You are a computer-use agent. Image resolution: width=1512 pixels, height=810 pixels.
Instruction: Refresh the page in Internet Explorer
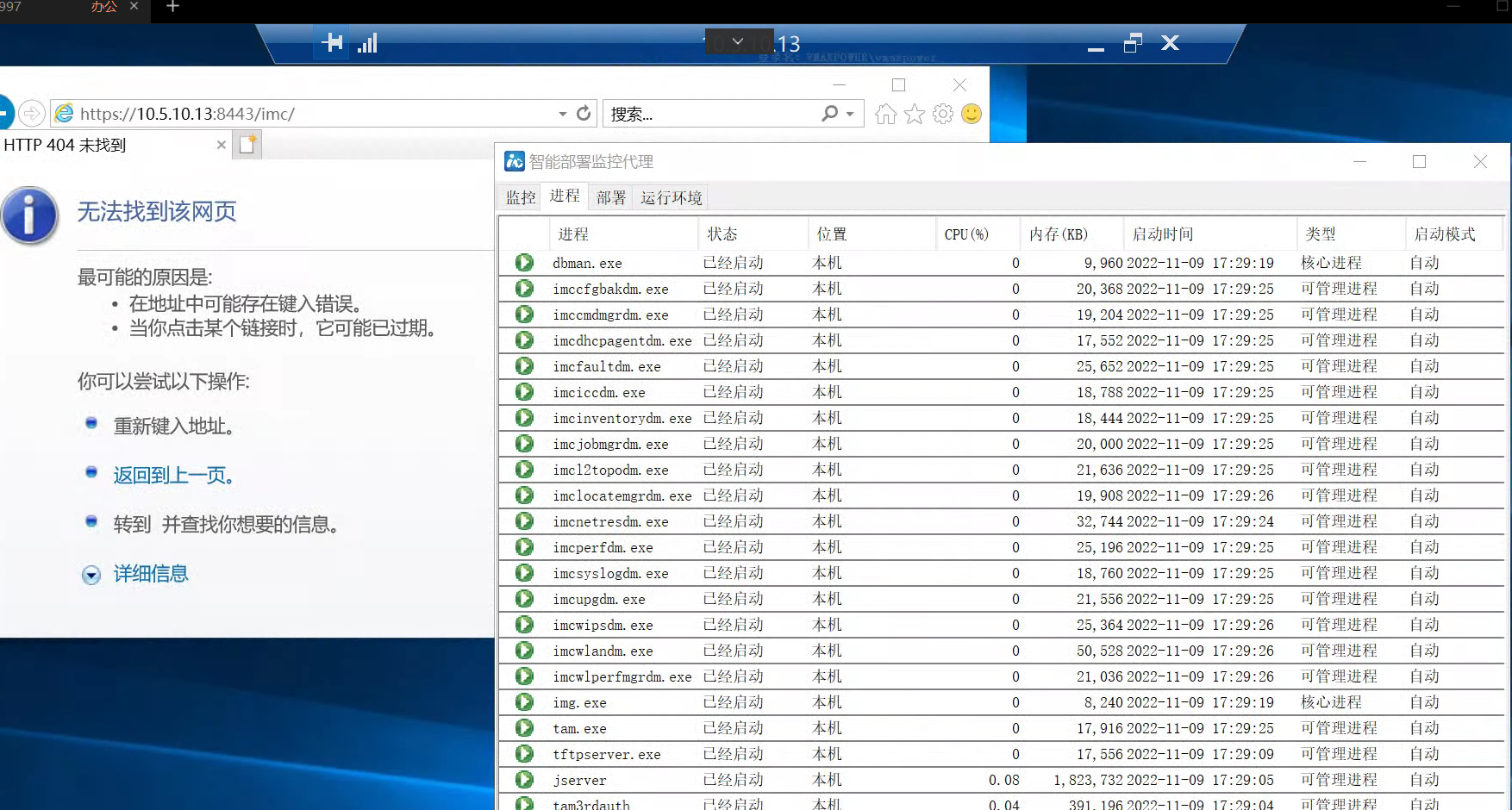pos(584,113)
